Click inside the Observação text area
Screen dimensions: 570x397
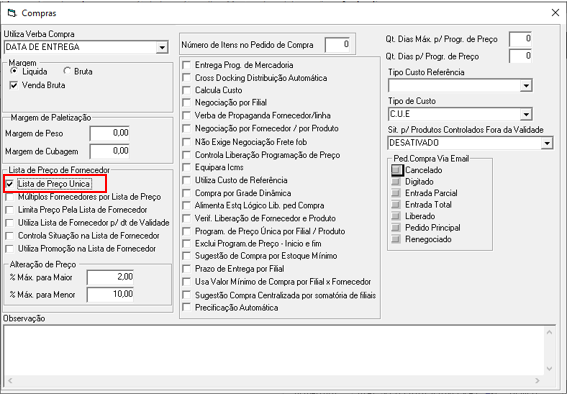coord(274,351)
